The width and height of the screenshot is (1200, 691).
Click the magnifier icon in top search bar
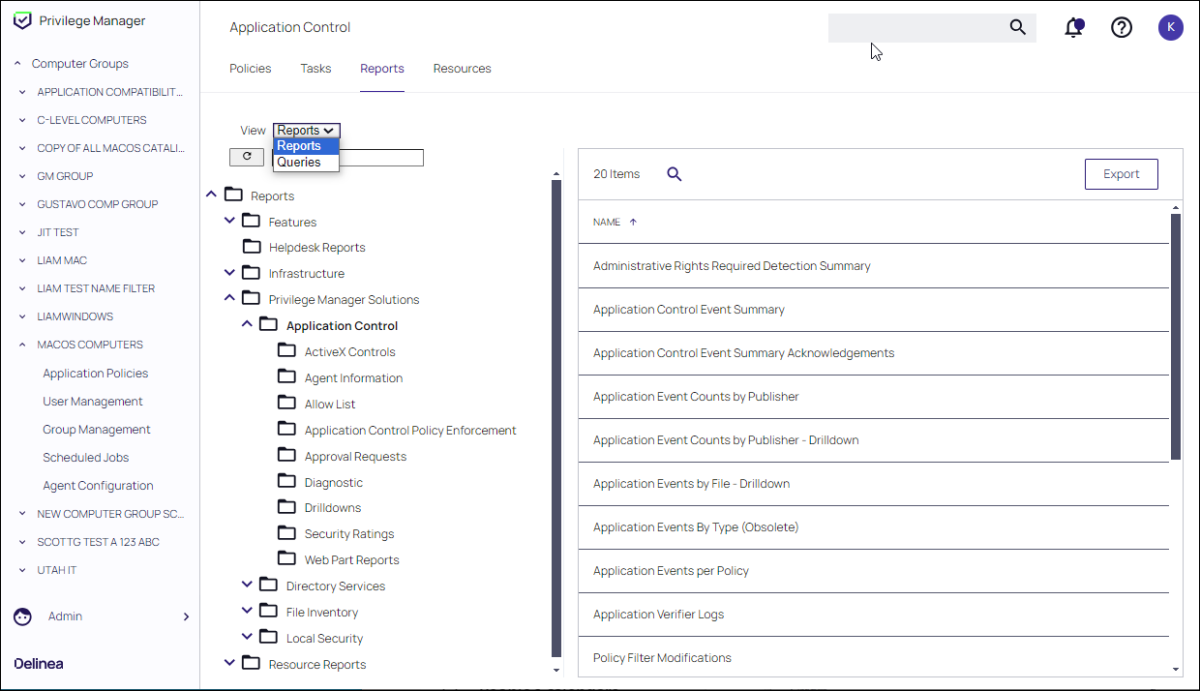[x=1017, y=28]
